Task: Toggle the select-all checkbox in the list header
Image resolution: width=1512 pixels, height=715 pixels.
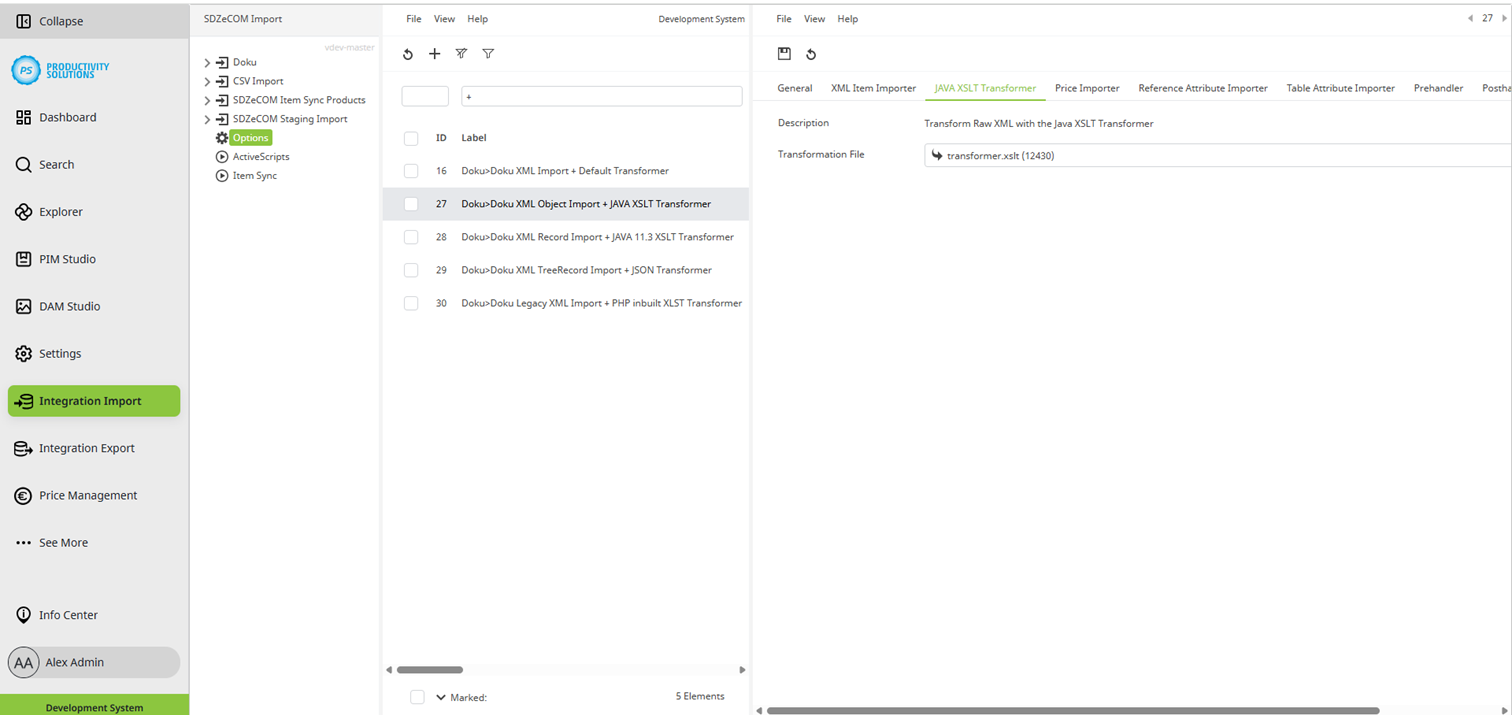Action: (x=410, y=138)
